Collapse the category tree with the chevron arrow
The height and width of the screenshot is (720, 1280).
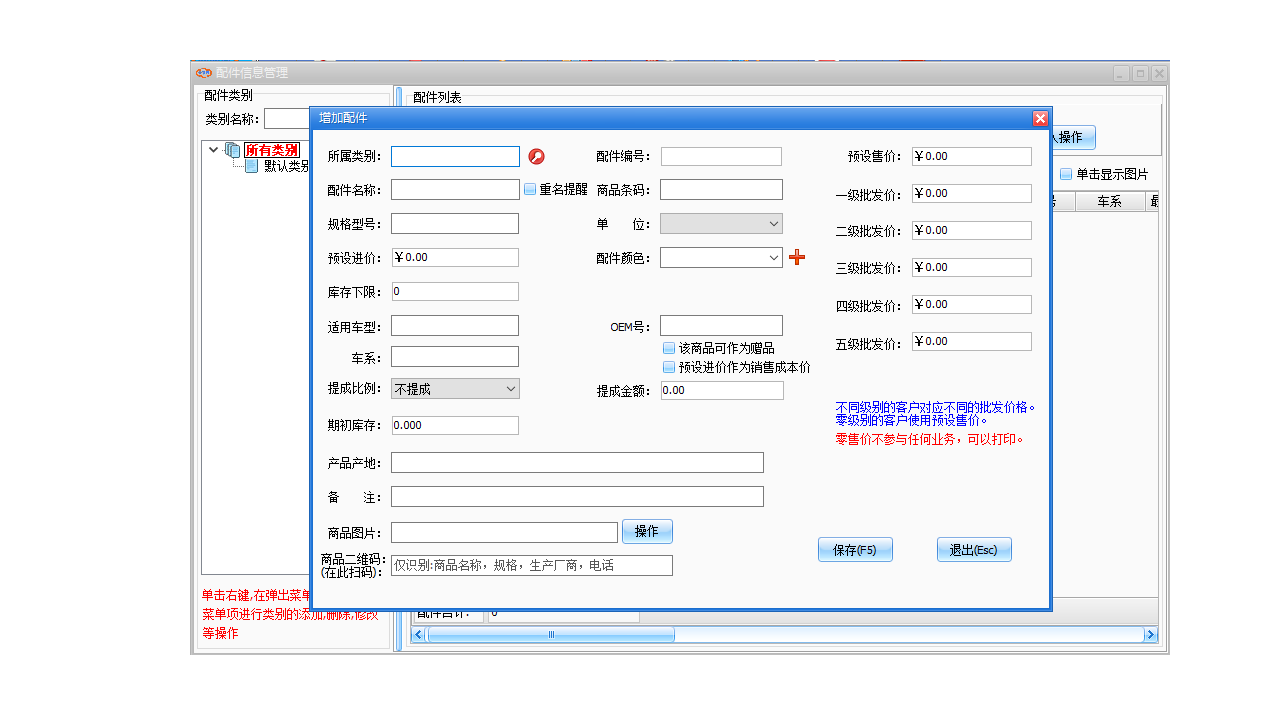pyautogui.click(x=213, y=148)
